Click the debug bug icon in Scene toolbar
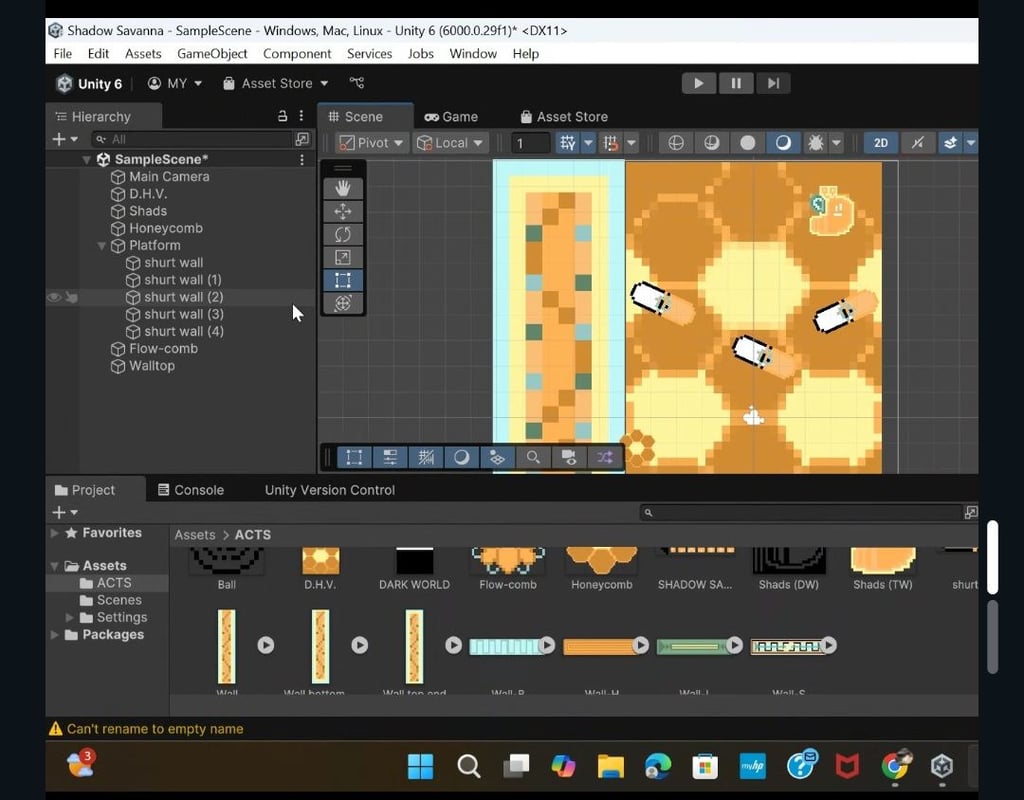Viewport: 1024px width, 800px height. 816,143
